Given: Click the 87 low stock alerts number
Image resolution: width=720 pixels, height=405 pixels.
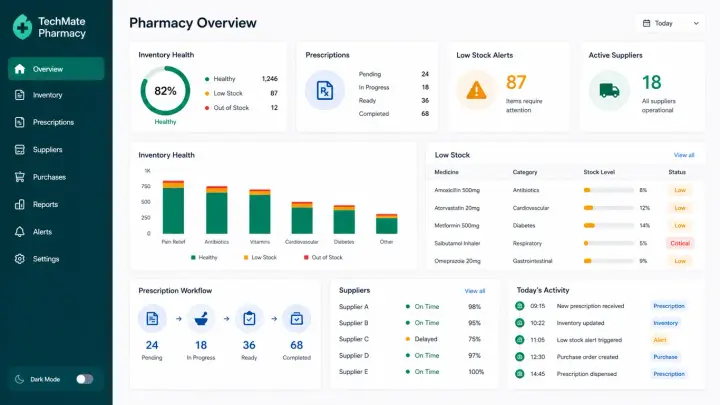Looking at the screenshot, I should [516, 83].
